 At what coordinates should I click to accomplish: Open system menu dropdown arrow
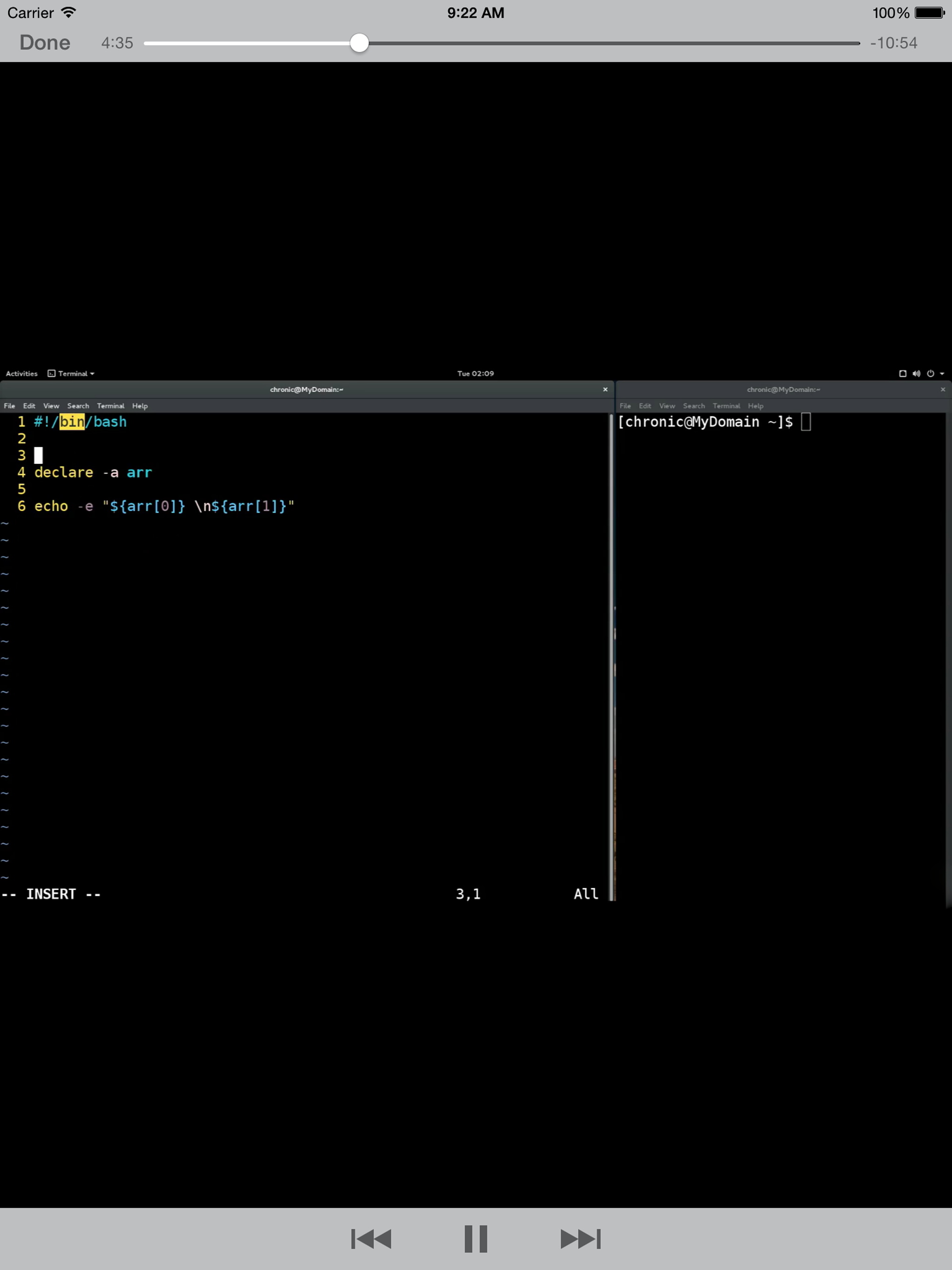[942, 373]
